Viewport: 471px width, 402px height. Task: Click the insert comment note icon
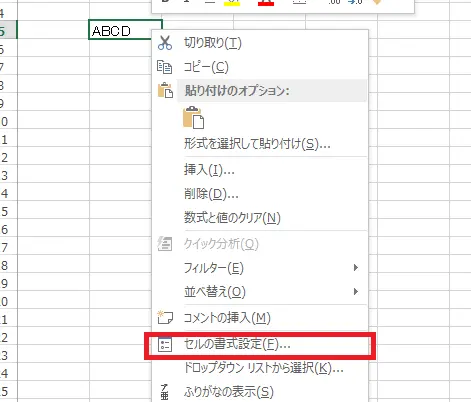pos(165,317)
